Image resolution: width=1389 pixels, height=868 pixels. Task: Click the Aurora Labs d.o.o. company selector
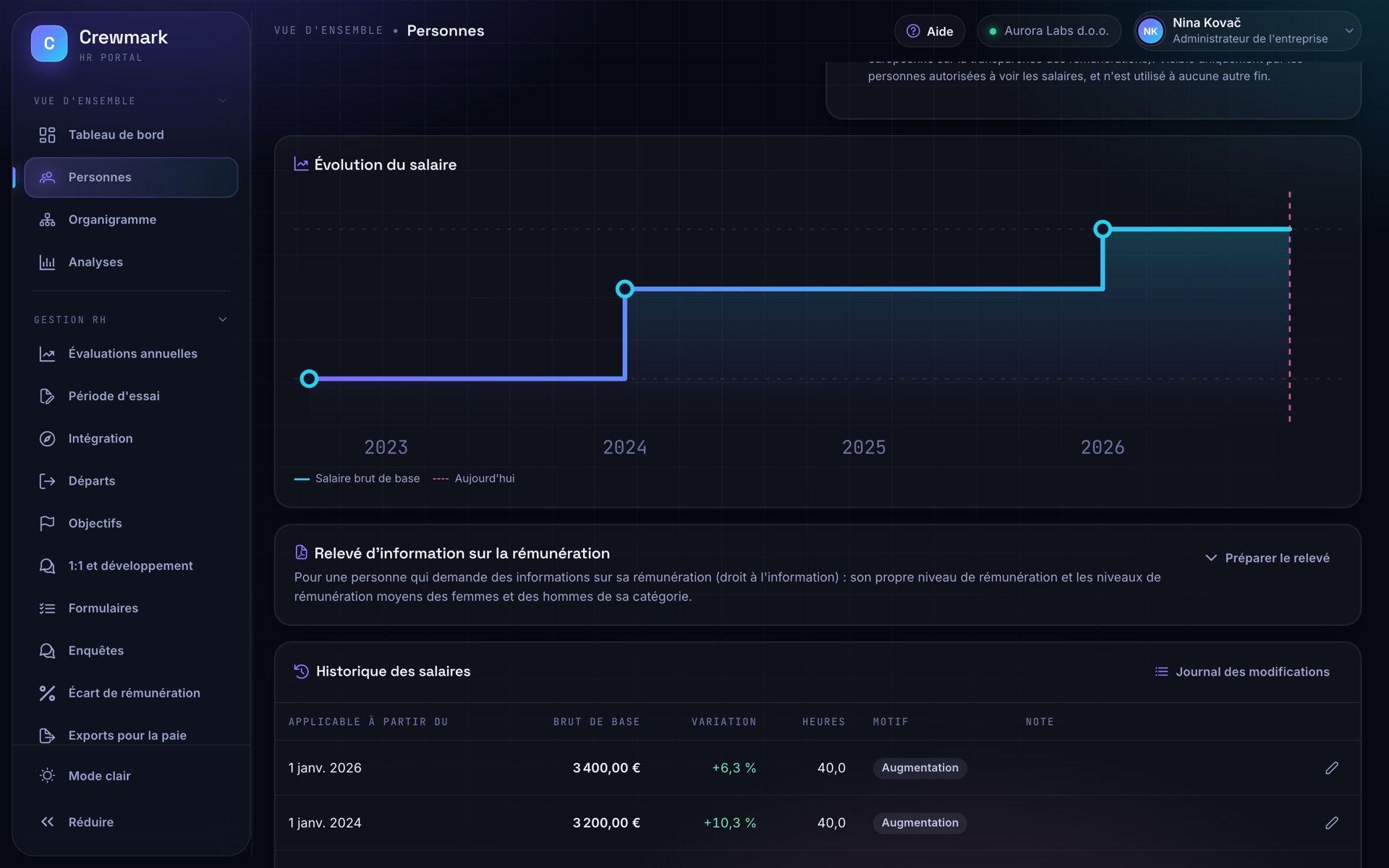coord(1048,31)
